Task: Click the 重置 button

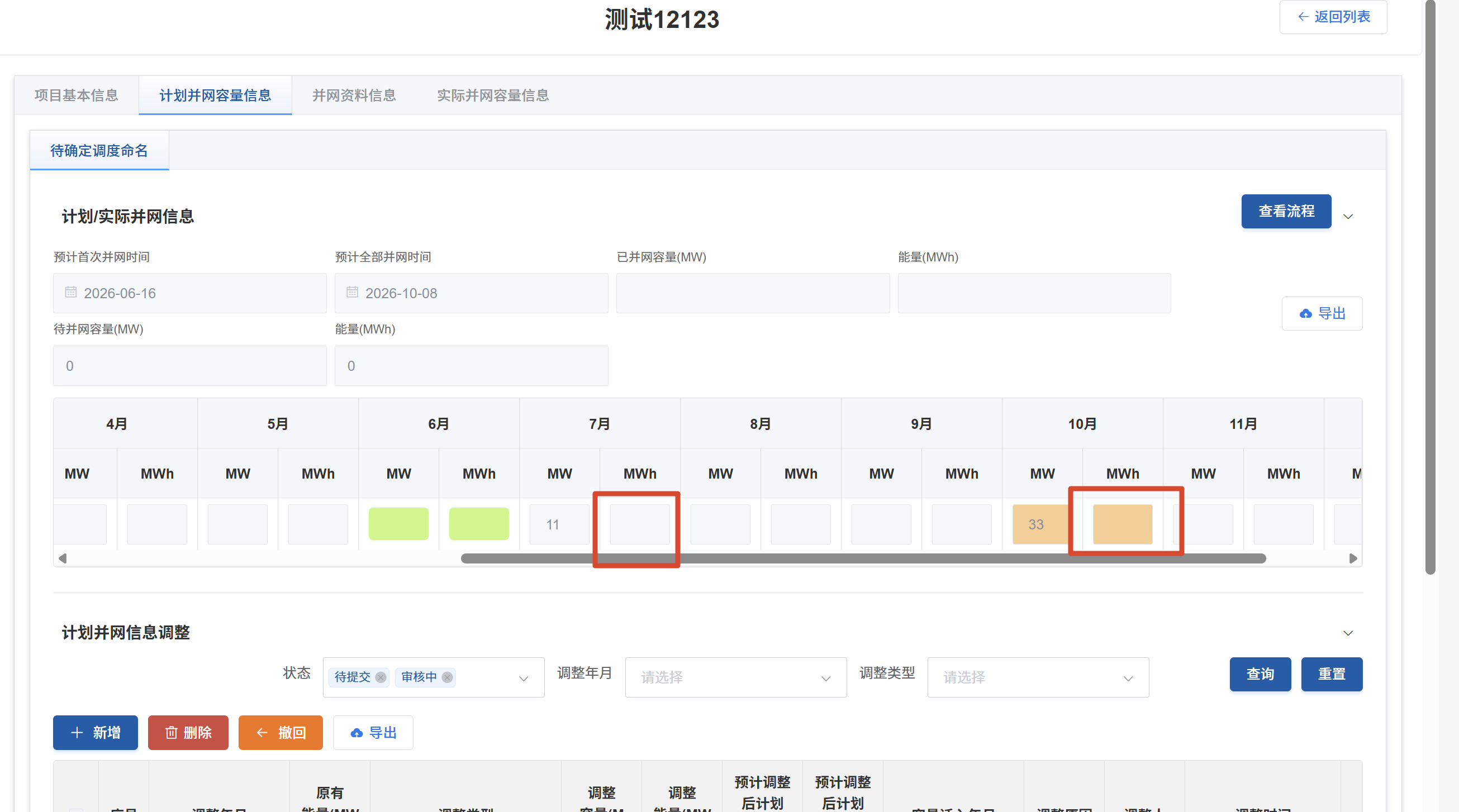Action: pyautogui.click(x=1332, y=674)
